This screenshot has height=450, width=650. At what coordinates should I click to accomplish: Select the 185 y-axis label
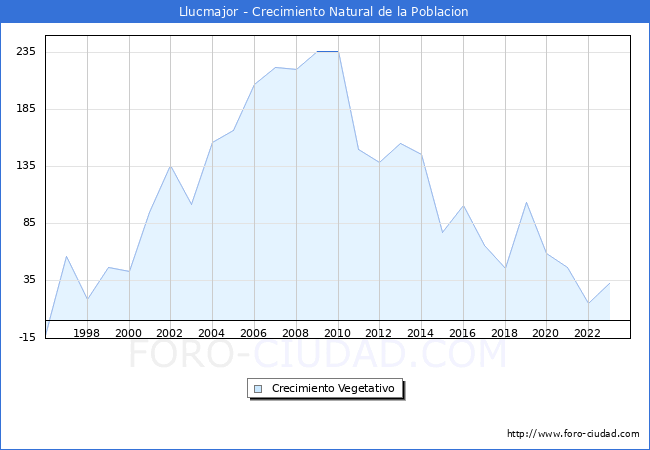(x=26, y=108)
